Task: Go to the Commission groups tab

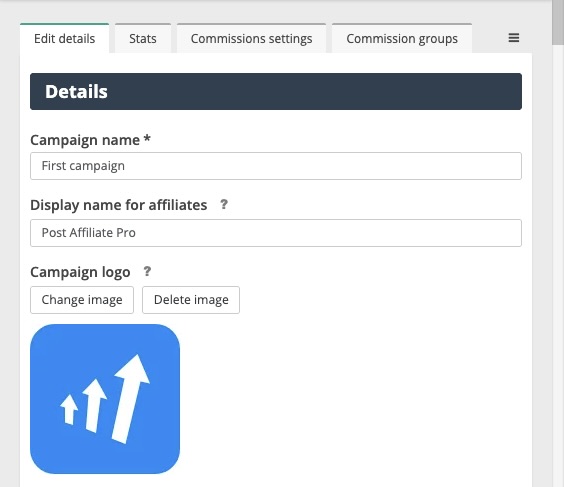Action: (x=402, y=38)
